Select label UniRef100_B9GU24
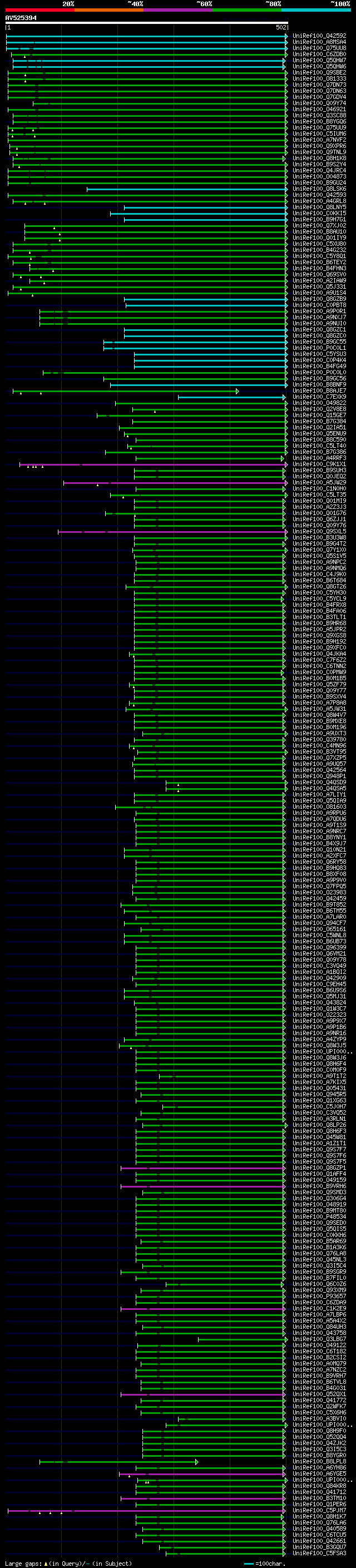The width and height of the screenshot is (356, 1568). coord(319,182)
